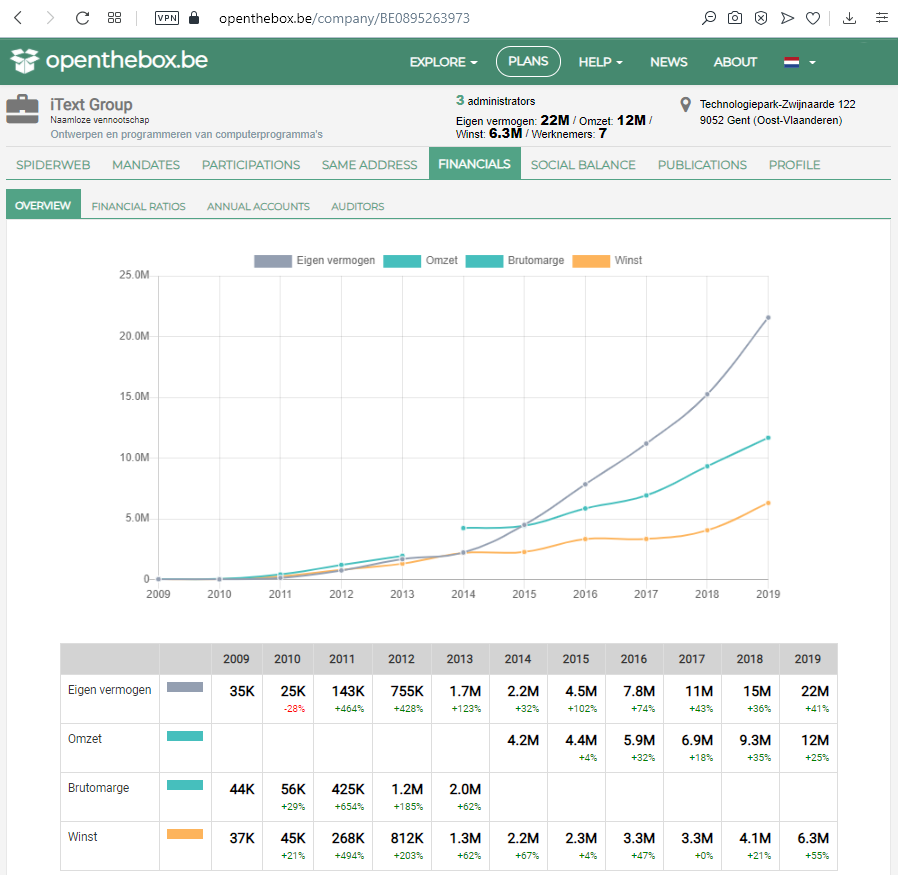Open the EXPLORE dropdown menu
The width and height of the screenshot is (898, 875).
point(443,62)
